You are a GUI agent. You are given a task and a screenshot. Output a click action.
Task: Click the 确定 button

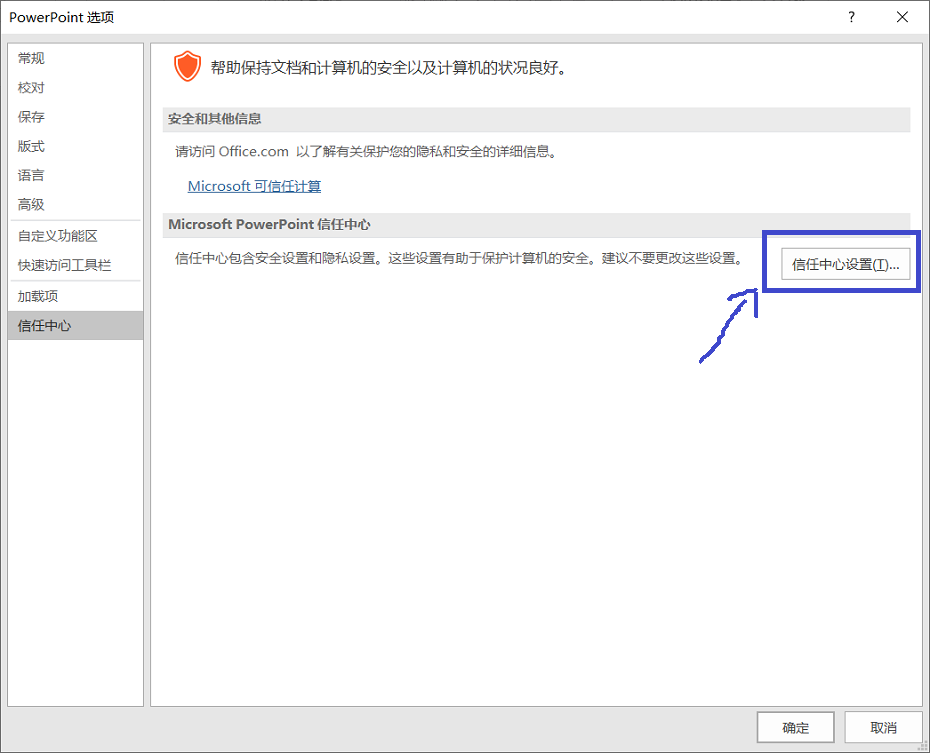tap(795, 728)
